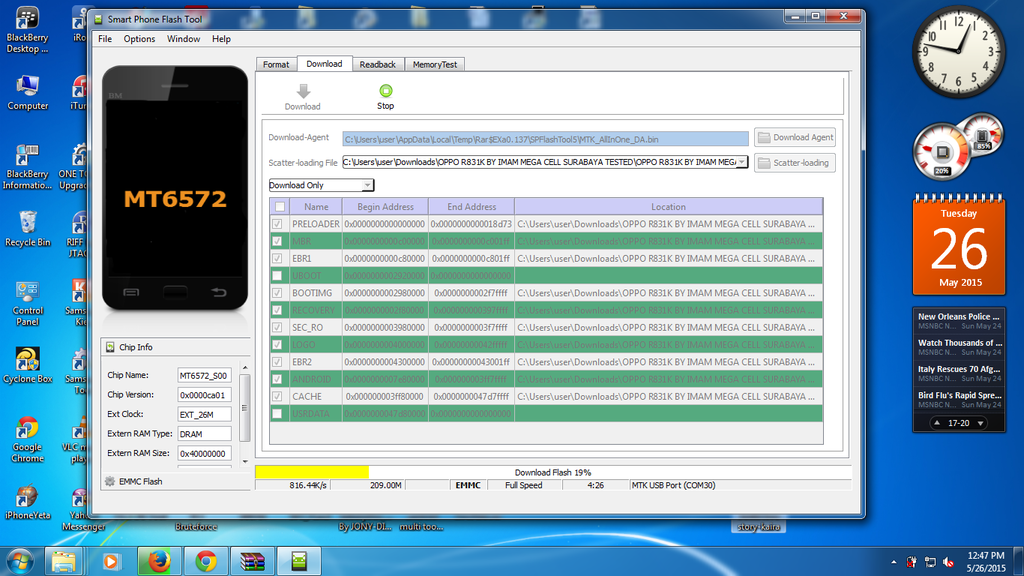
Task: Toggle the UBOOT partition checkbox
Action: 277,275
